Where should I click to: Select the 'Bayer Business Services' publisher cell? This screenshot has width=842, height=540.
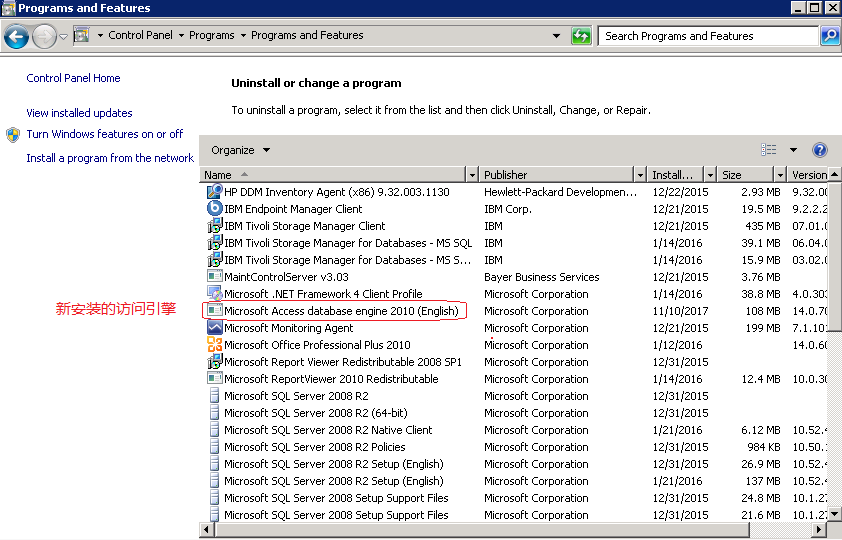pyautogui.click(x=541, y=277)
